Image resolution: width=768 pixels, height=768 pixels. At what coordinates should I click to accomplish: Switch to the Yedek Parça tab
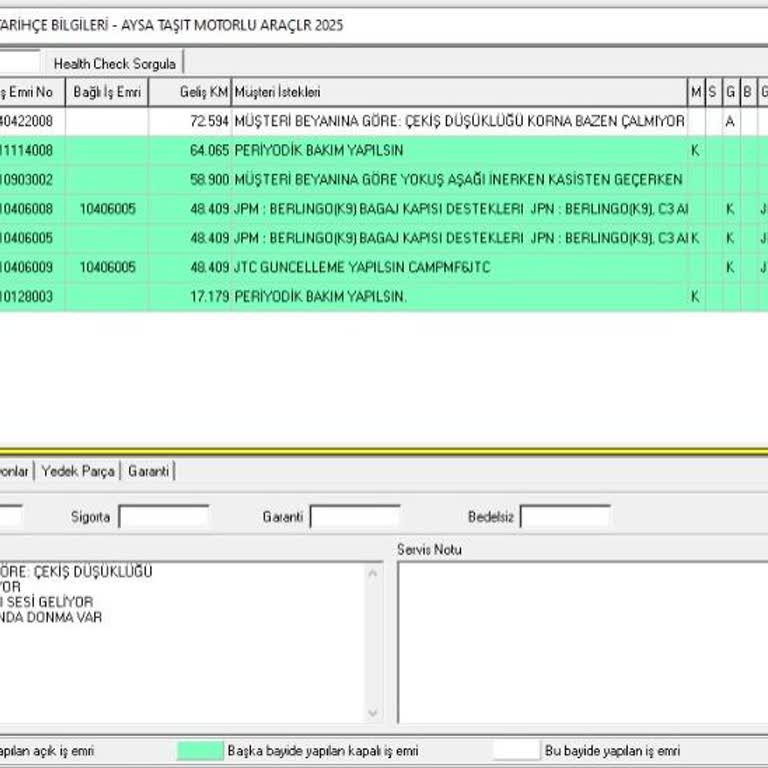(x=78, y=471)
